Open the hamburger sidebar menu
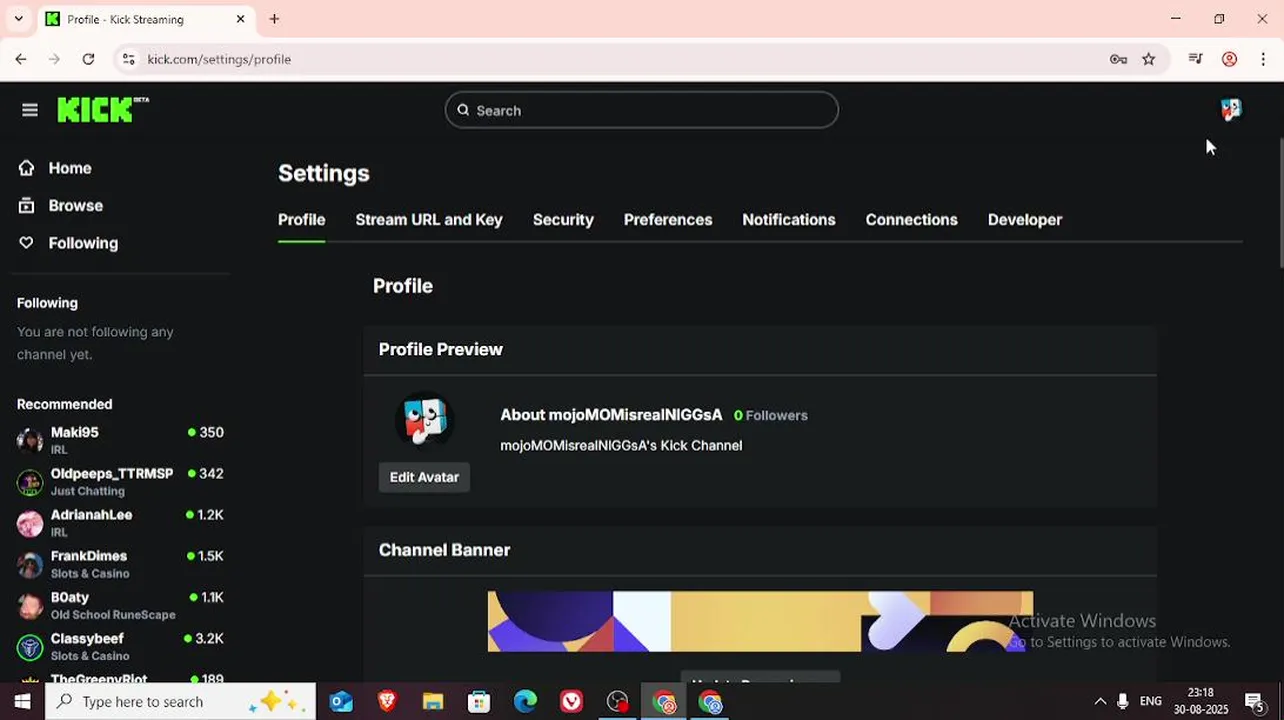This screenshot has height=720, width=1284. pos(30,110)
